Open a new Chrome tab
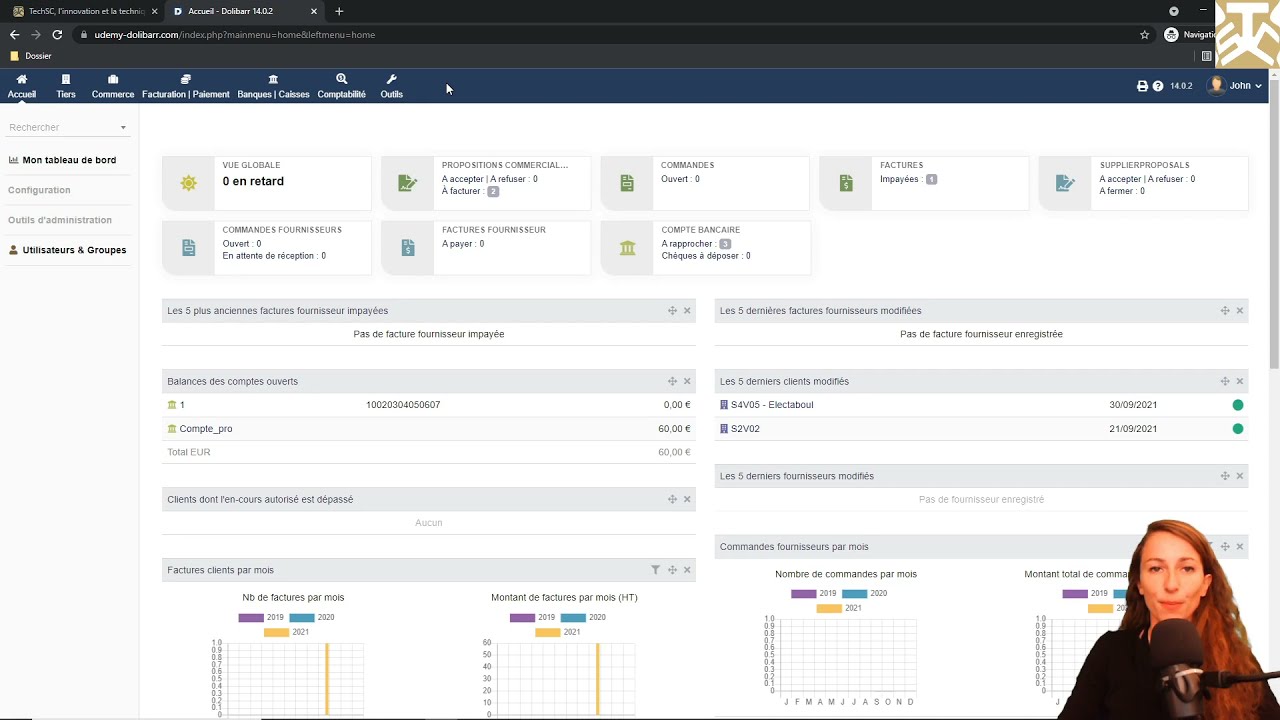The width and height of the screenshot is (1280, 720). point(339,11)
